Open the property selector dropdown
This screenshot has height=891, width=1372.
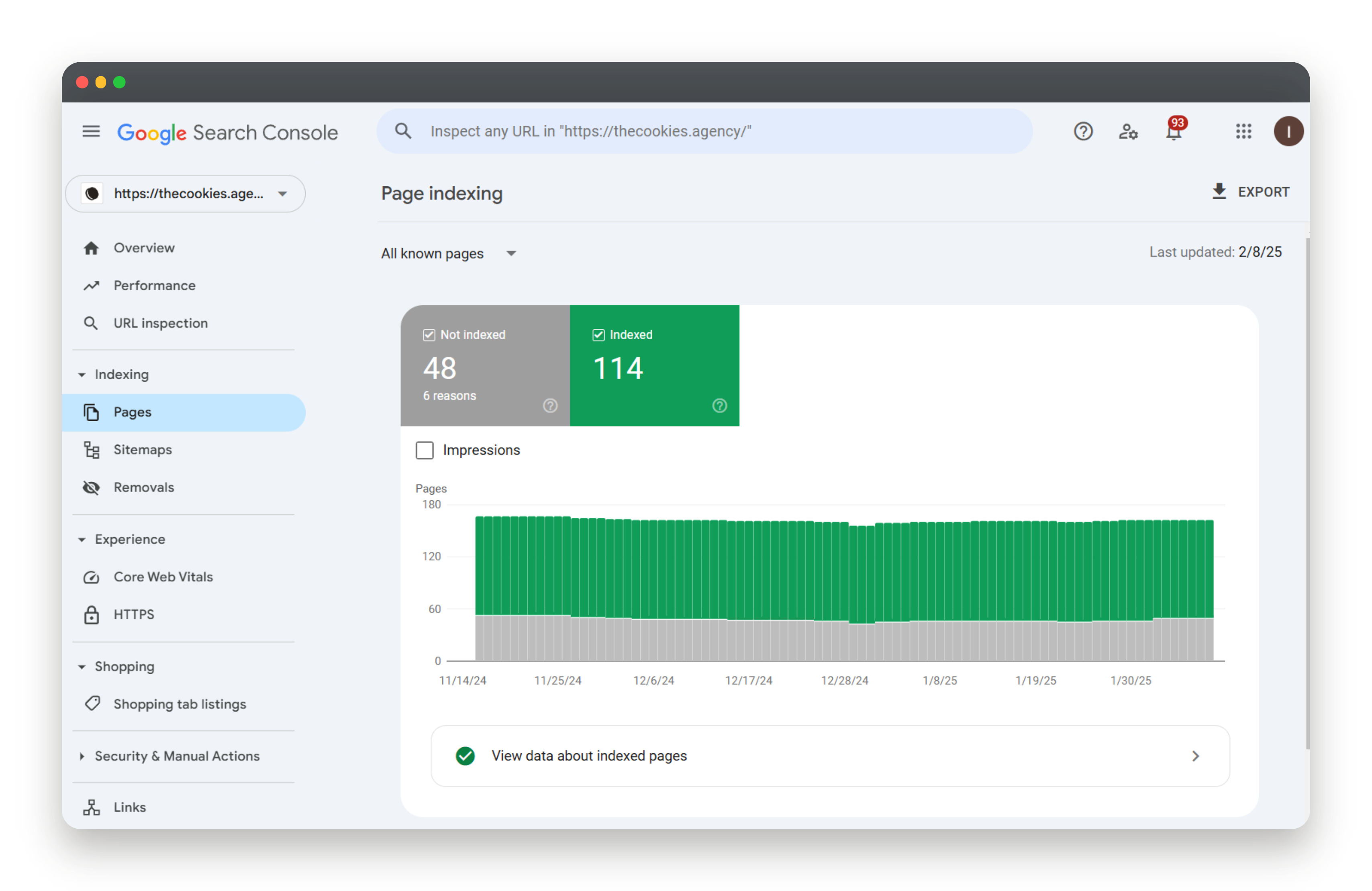(185, 194)
